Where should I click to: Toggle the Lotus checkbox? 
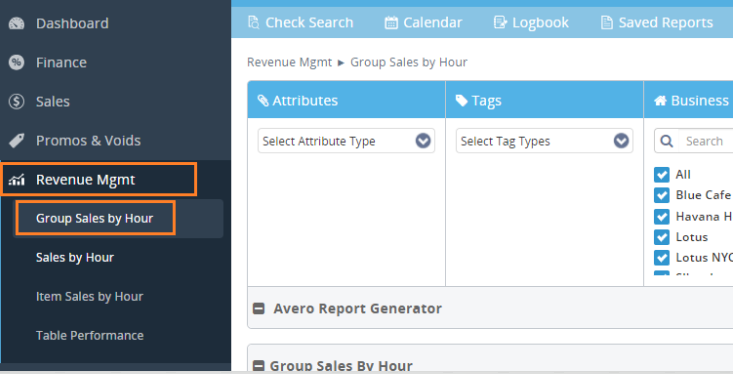point(661,237)
